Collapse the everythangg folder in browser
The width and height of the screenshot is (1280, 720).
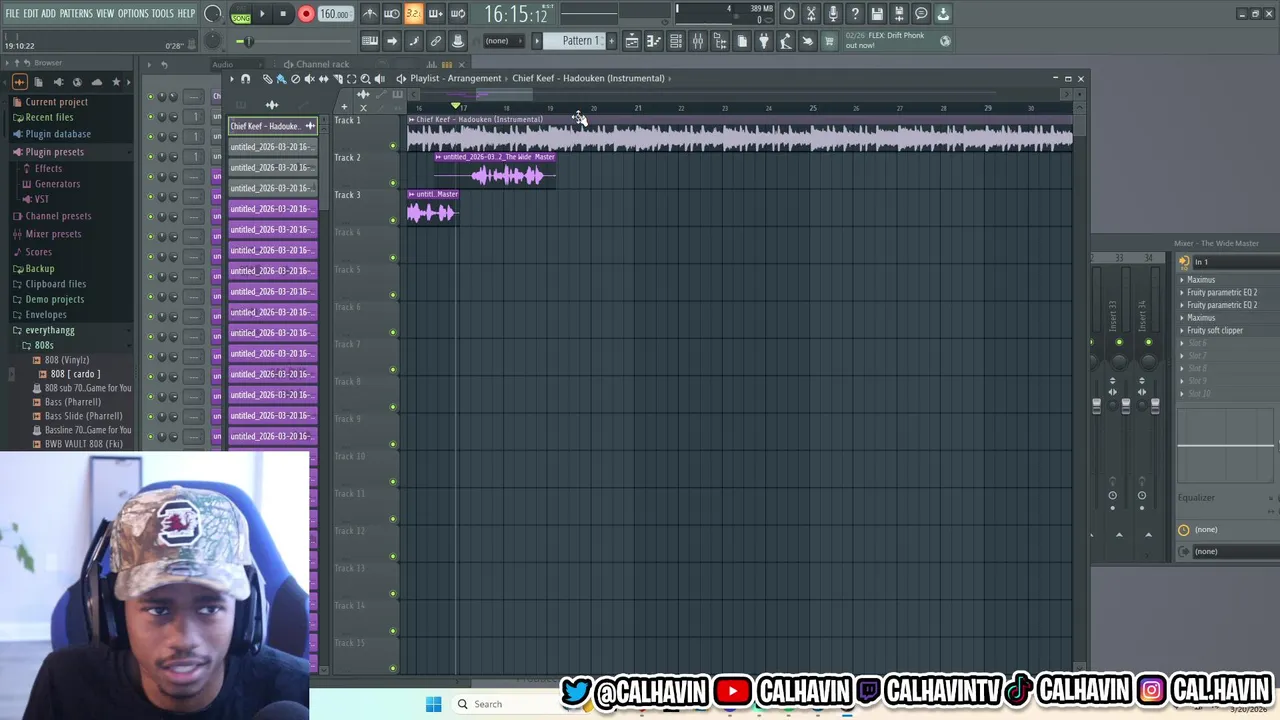(49, 330)
